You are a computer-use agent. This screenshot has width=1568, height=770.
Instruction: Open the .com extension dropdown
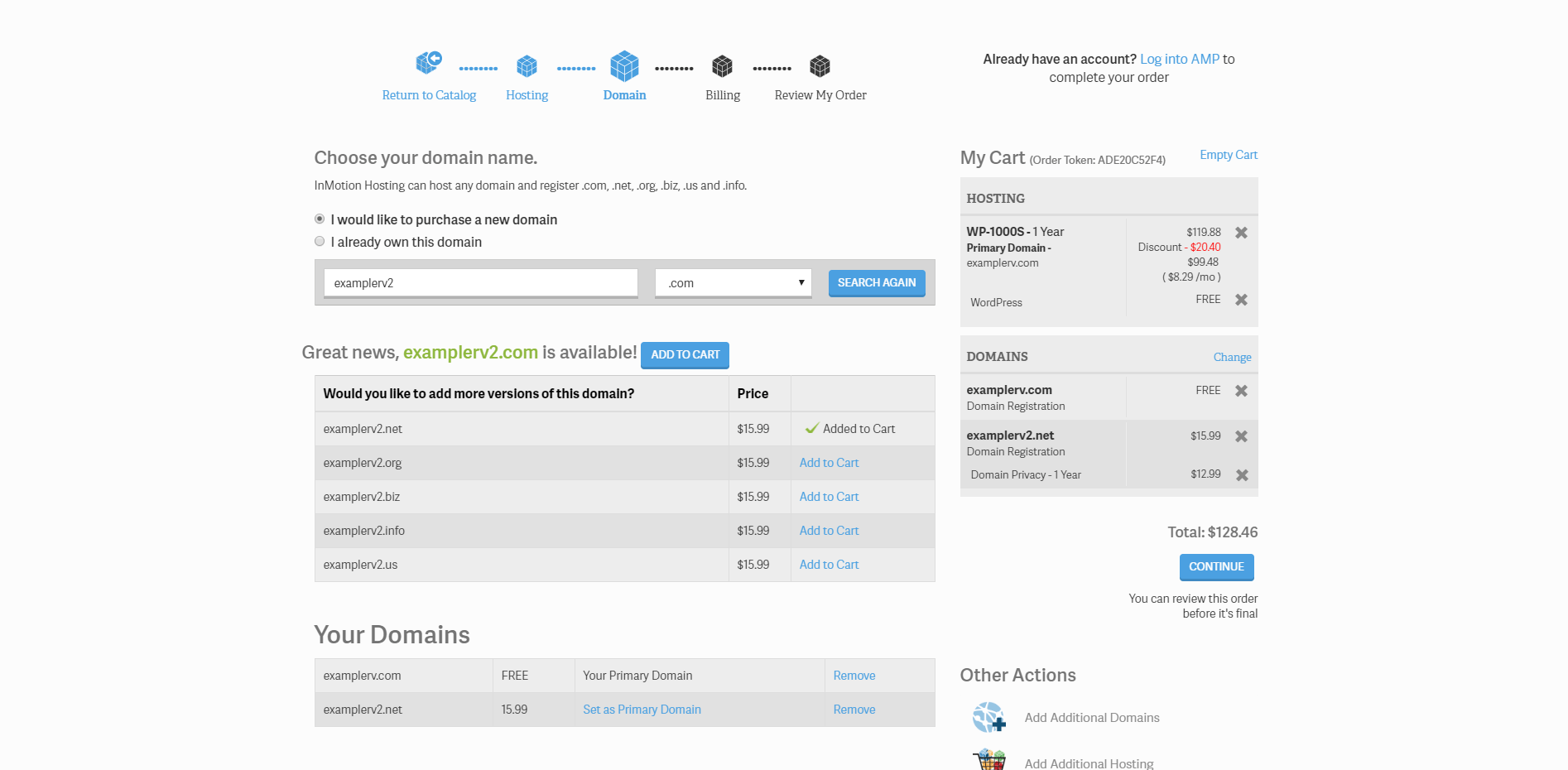(x=733, y=283)
